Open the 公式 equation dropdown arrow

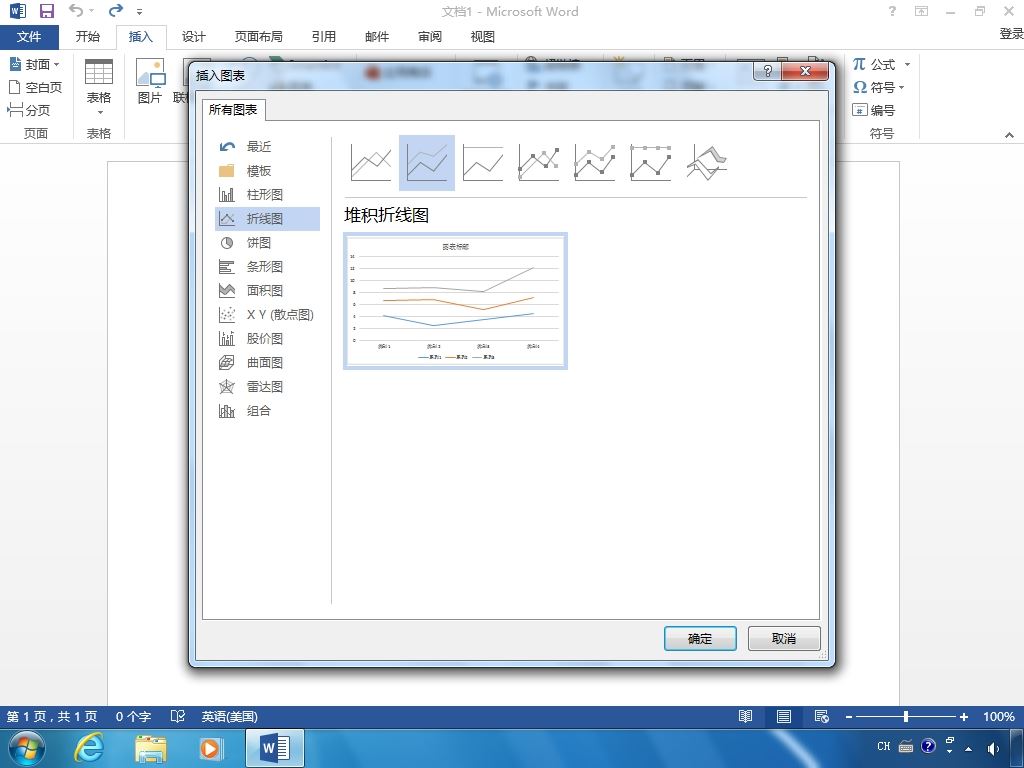tap(907, 64)
